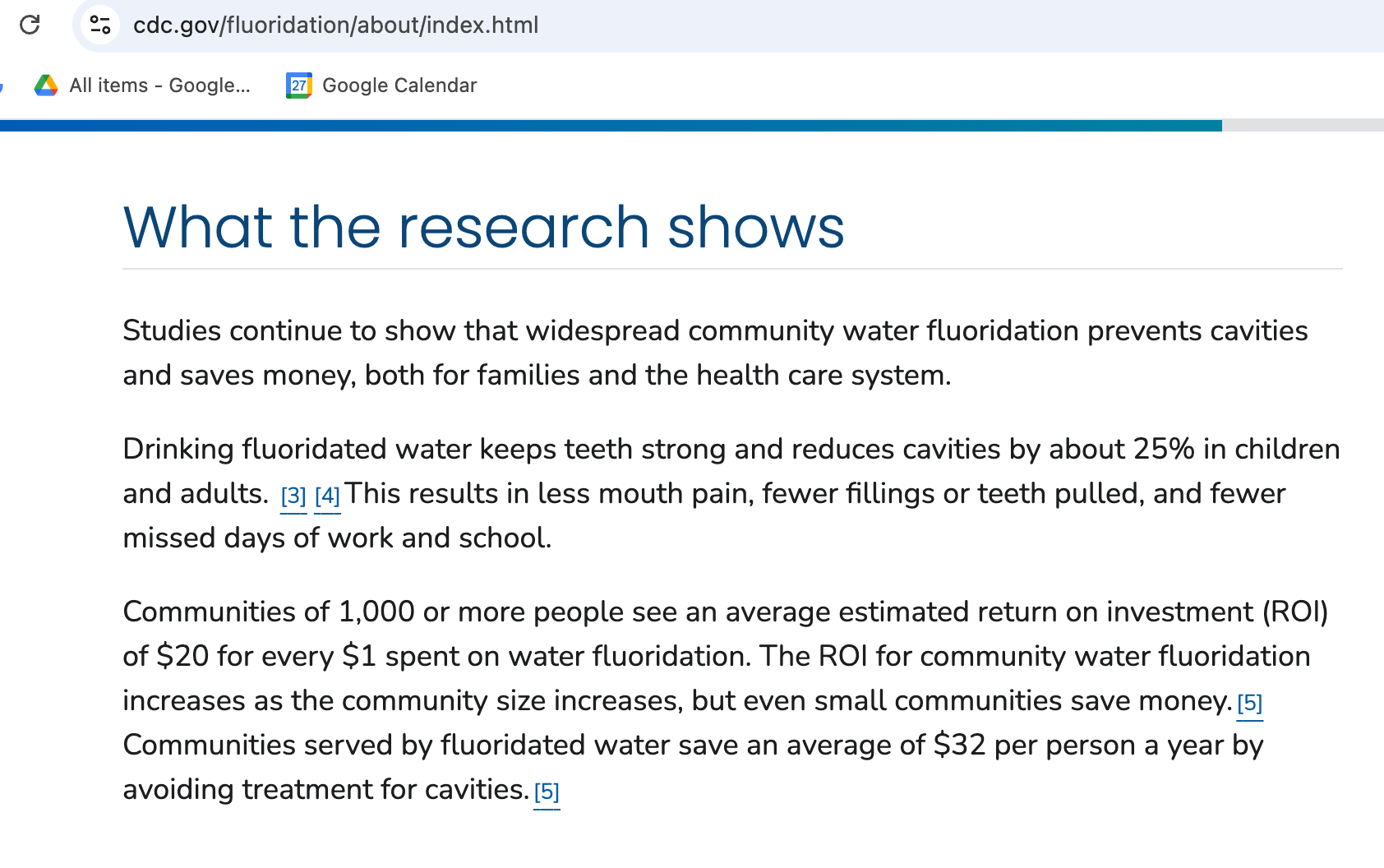Click sentence starting "Communities of 1,000 or more"

(723, 612)
